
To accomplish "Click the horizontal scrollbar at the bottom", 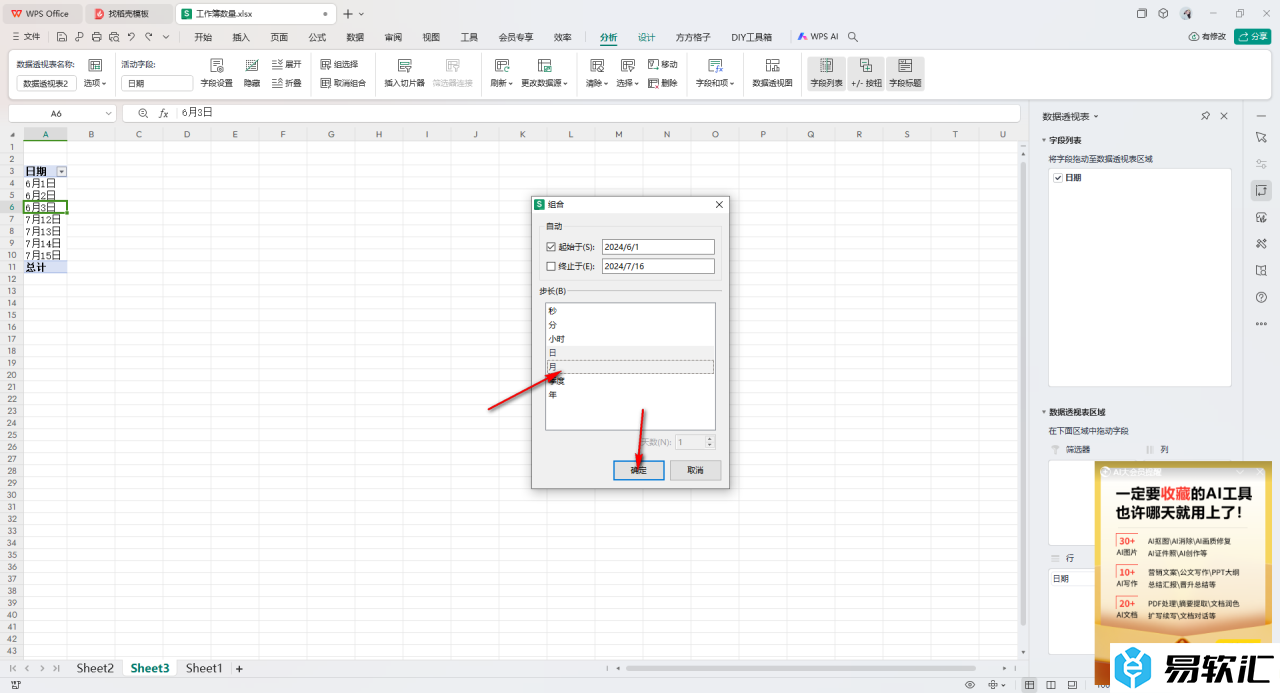I will coord(801,668).
